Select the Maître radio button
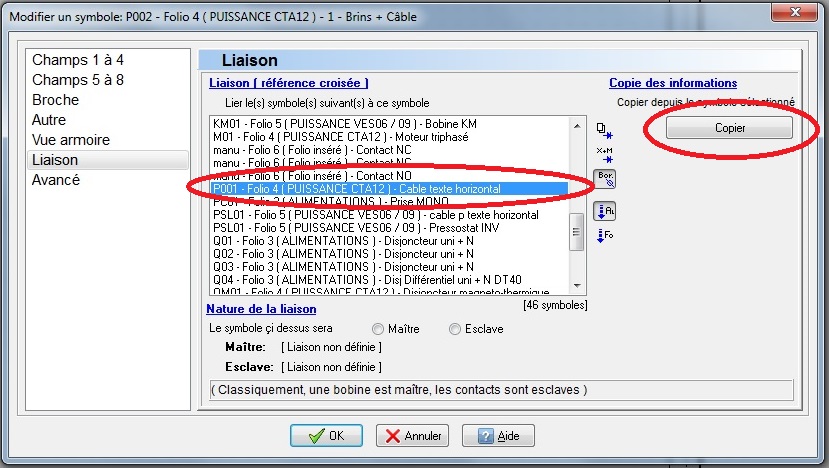The height and width of the screenshot is (468, 829). tap(378, 329)
